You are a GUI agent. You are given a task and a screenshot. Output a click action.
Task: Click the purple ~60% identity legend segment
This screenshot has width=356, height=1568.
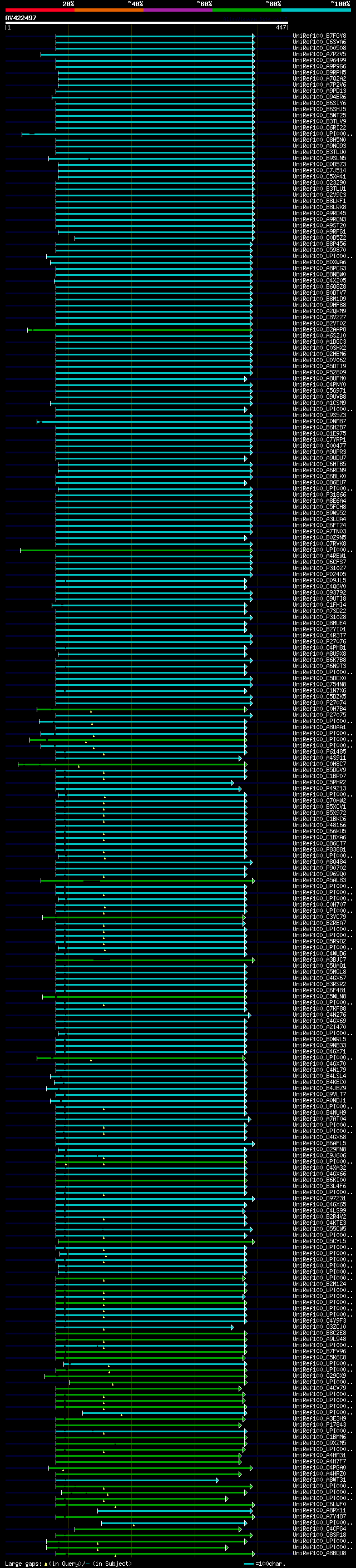(179, 10)
